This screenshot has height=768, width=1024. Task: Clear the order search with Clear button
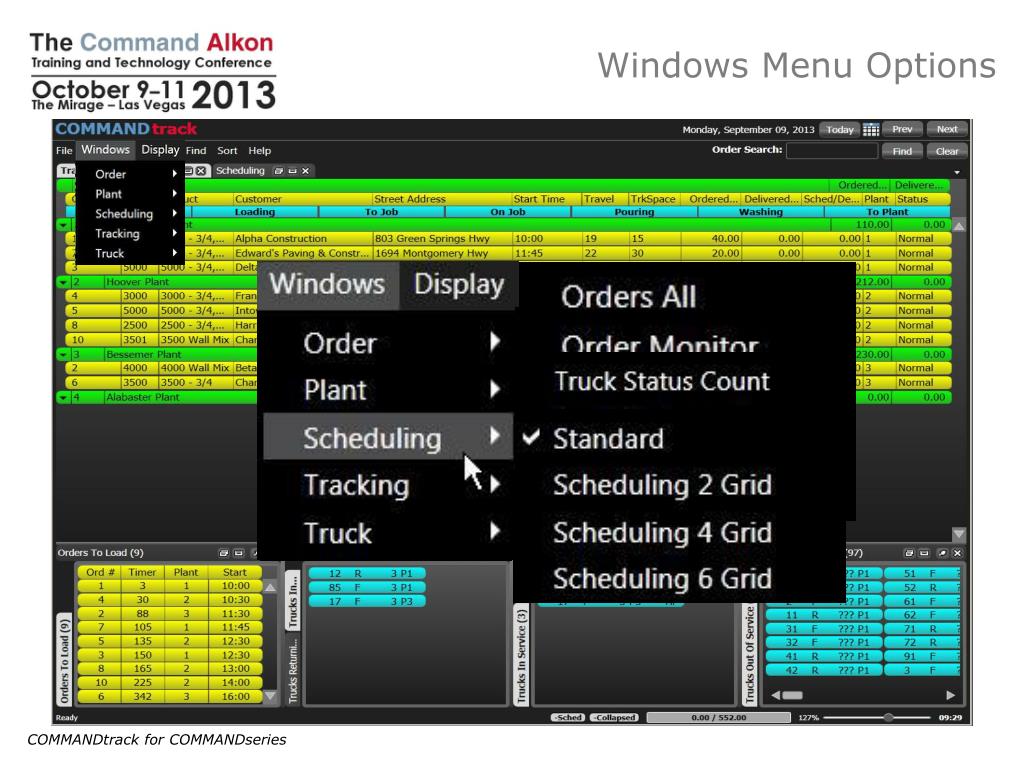pos(947,151)
